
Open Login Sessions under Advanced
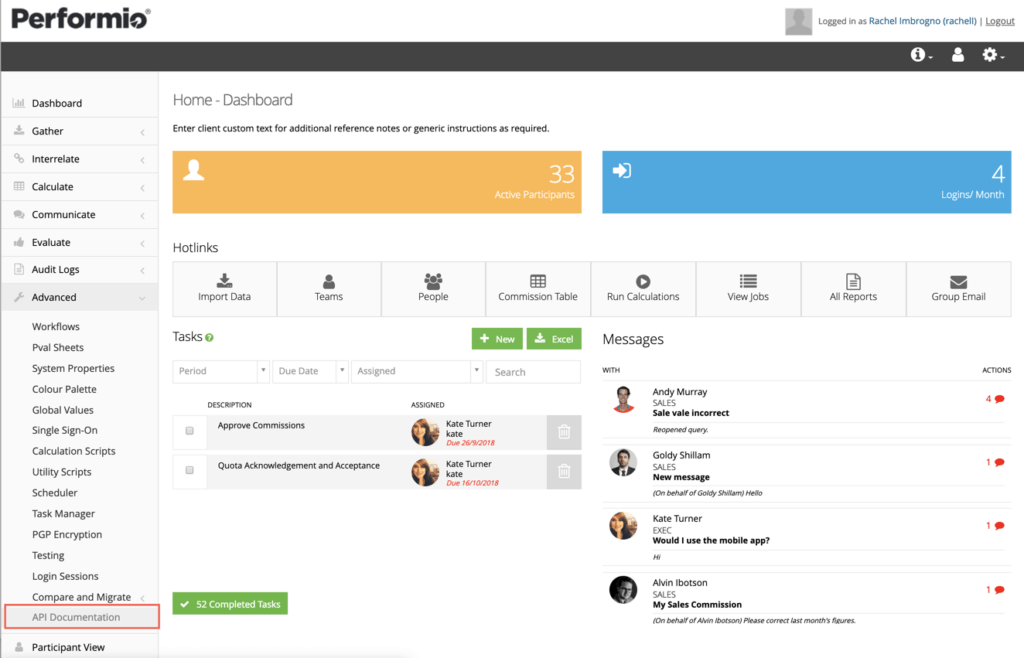click(x=65, y=576)
